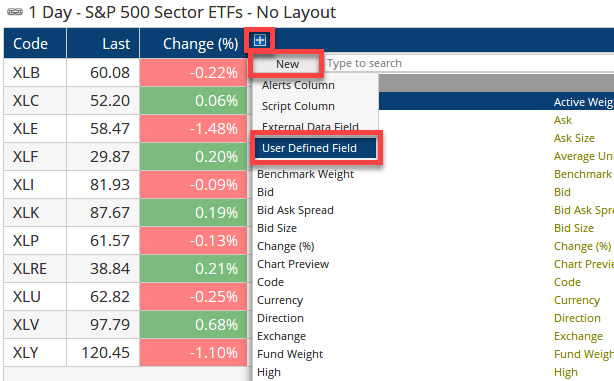Click the chain link icon beside title
The image size is (614, 381).
point(15,12)
